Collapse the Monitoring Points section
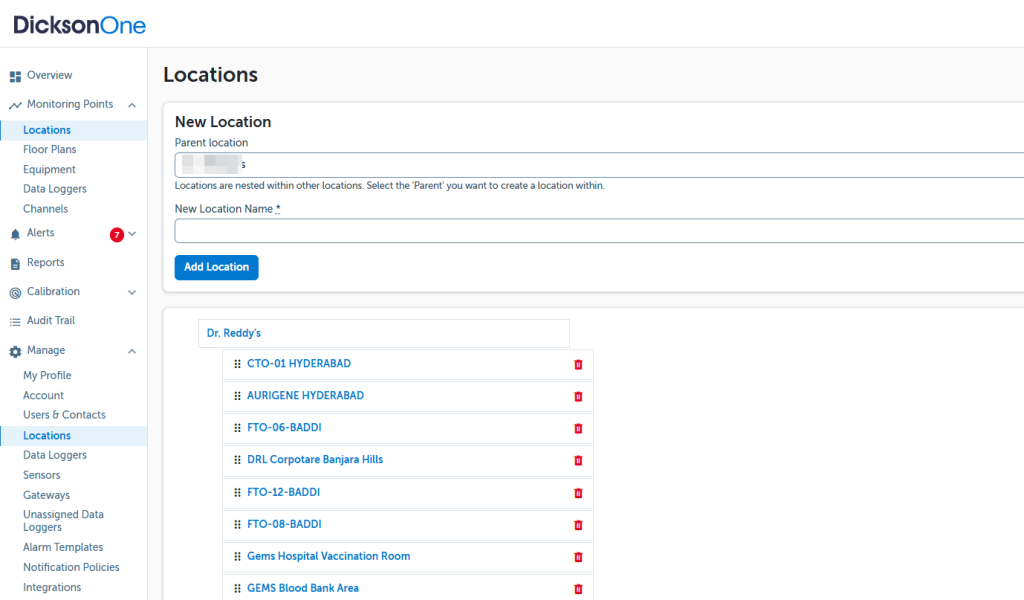This screenshot has width=1024, height=600. click(132, 105)
